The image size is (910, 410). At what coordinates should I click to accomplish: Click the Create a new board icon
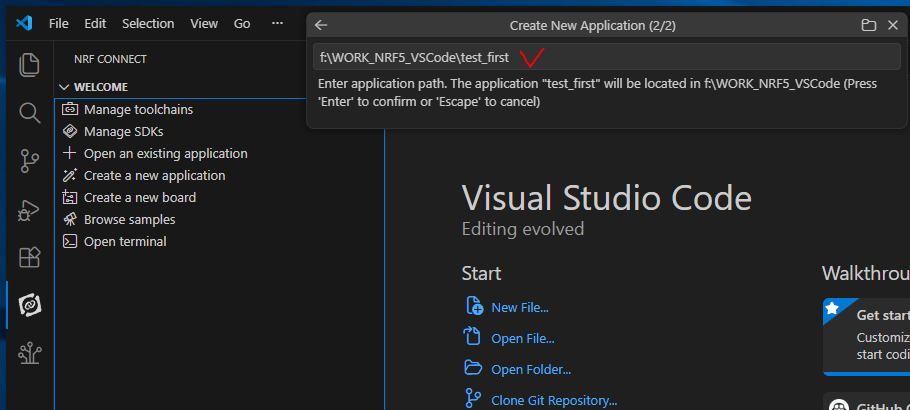pos(70,197)
